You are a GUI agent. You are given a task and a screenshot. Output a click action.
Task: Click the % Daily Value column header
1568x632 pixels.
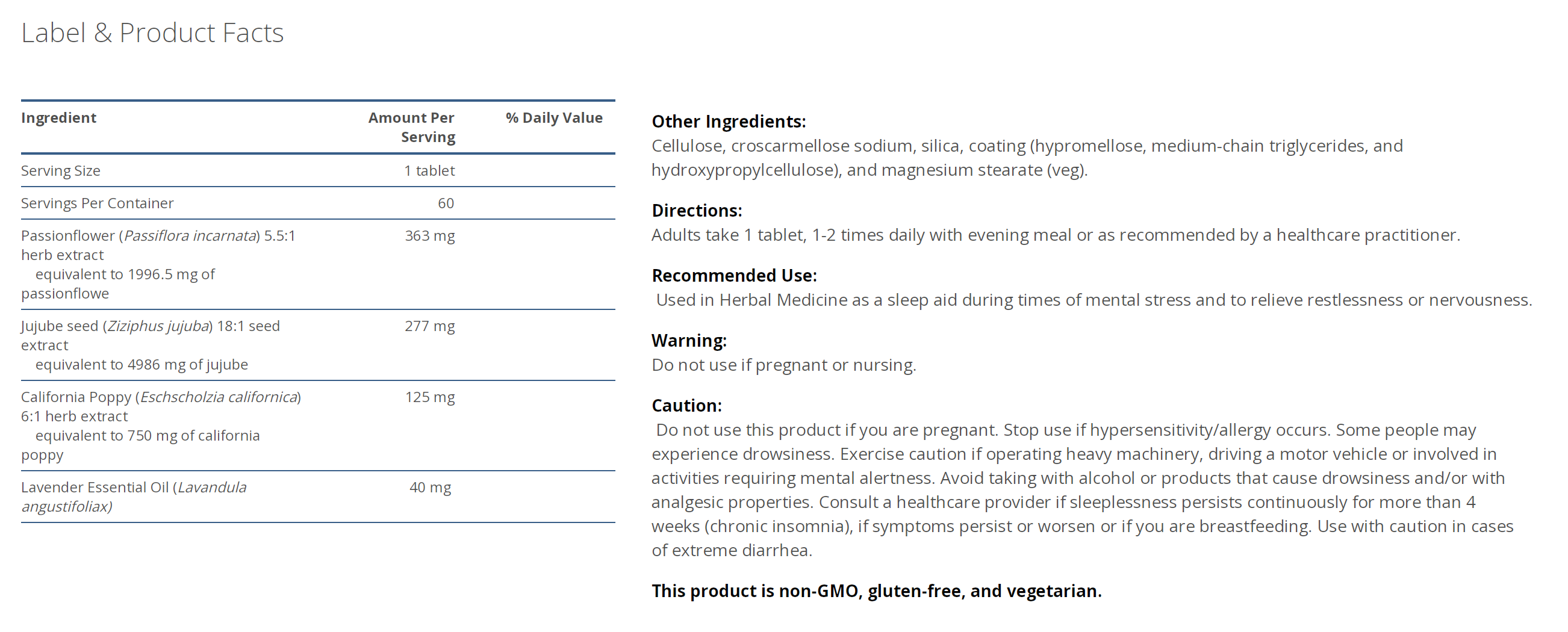pyautogui.click(x=554, y=118)
